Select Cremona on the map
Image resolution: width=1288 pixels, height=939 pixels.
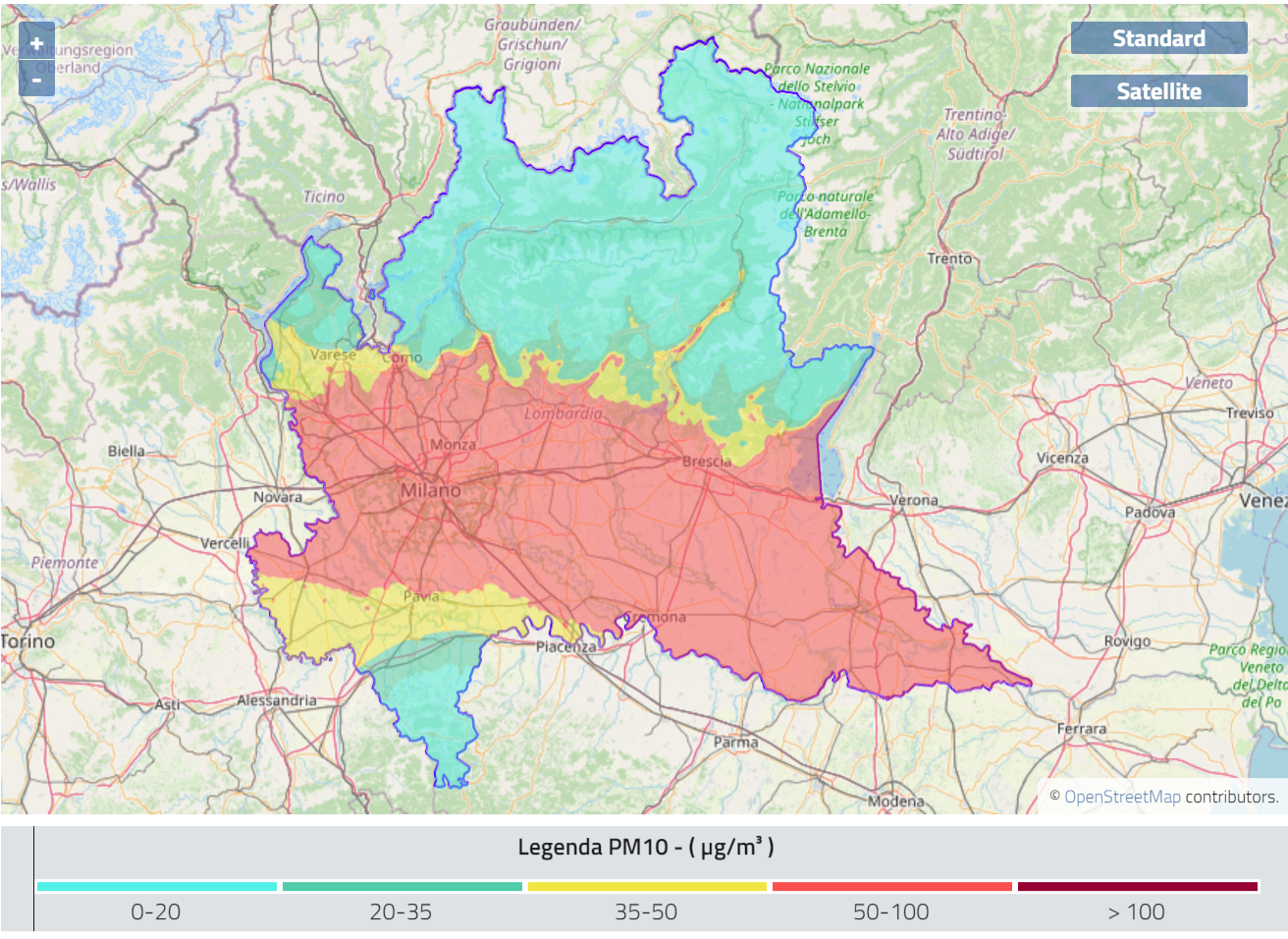click(x=656, y=617)
